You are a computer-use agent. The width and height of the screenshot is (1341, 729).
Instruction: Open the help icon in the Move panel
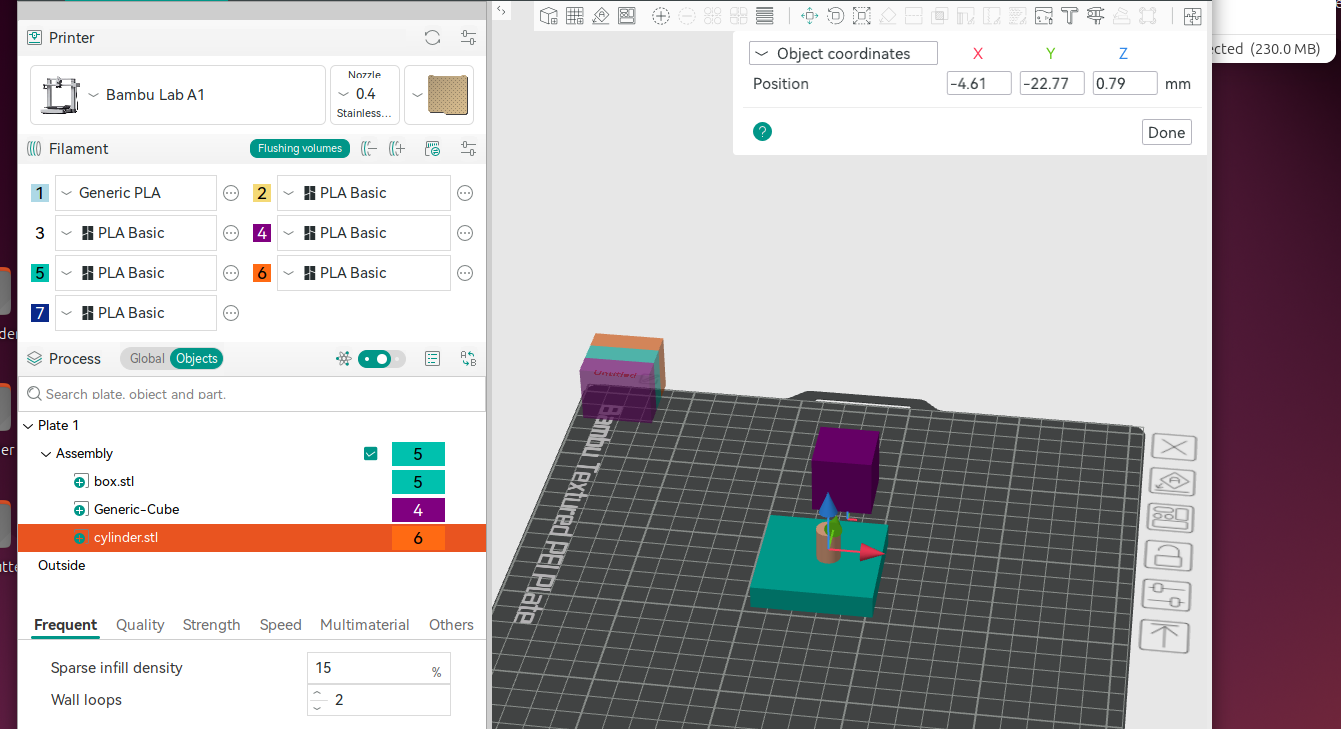[x=762, y=132]
